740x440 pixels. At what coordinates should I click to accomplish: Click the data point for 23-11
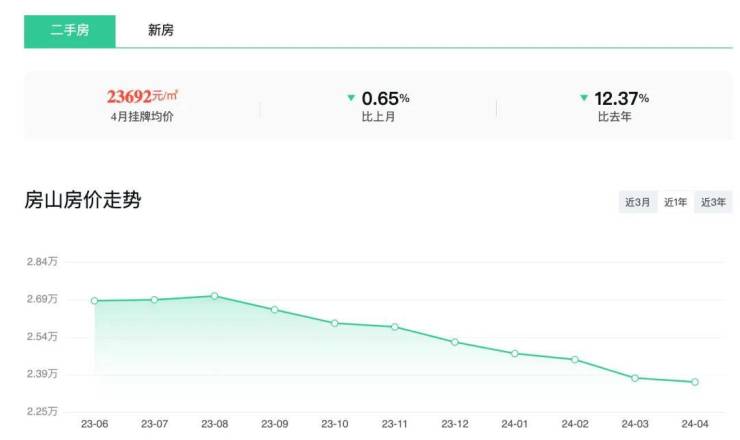click(x=394, y=327)
